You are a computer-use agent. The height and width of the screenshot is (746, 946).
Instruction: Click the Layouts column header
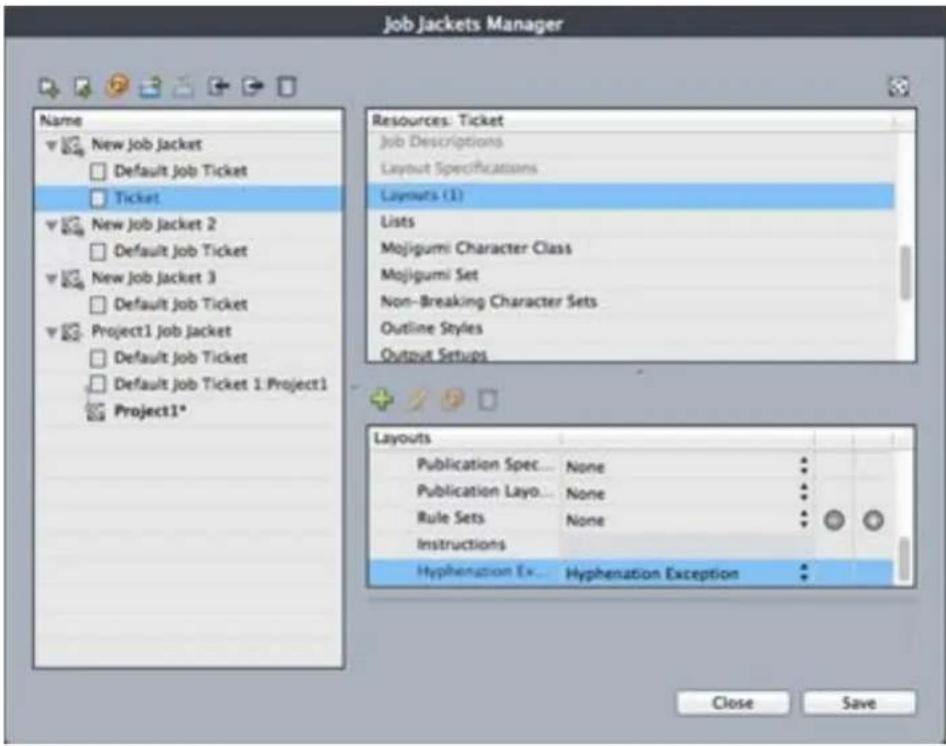pos(463,439)
